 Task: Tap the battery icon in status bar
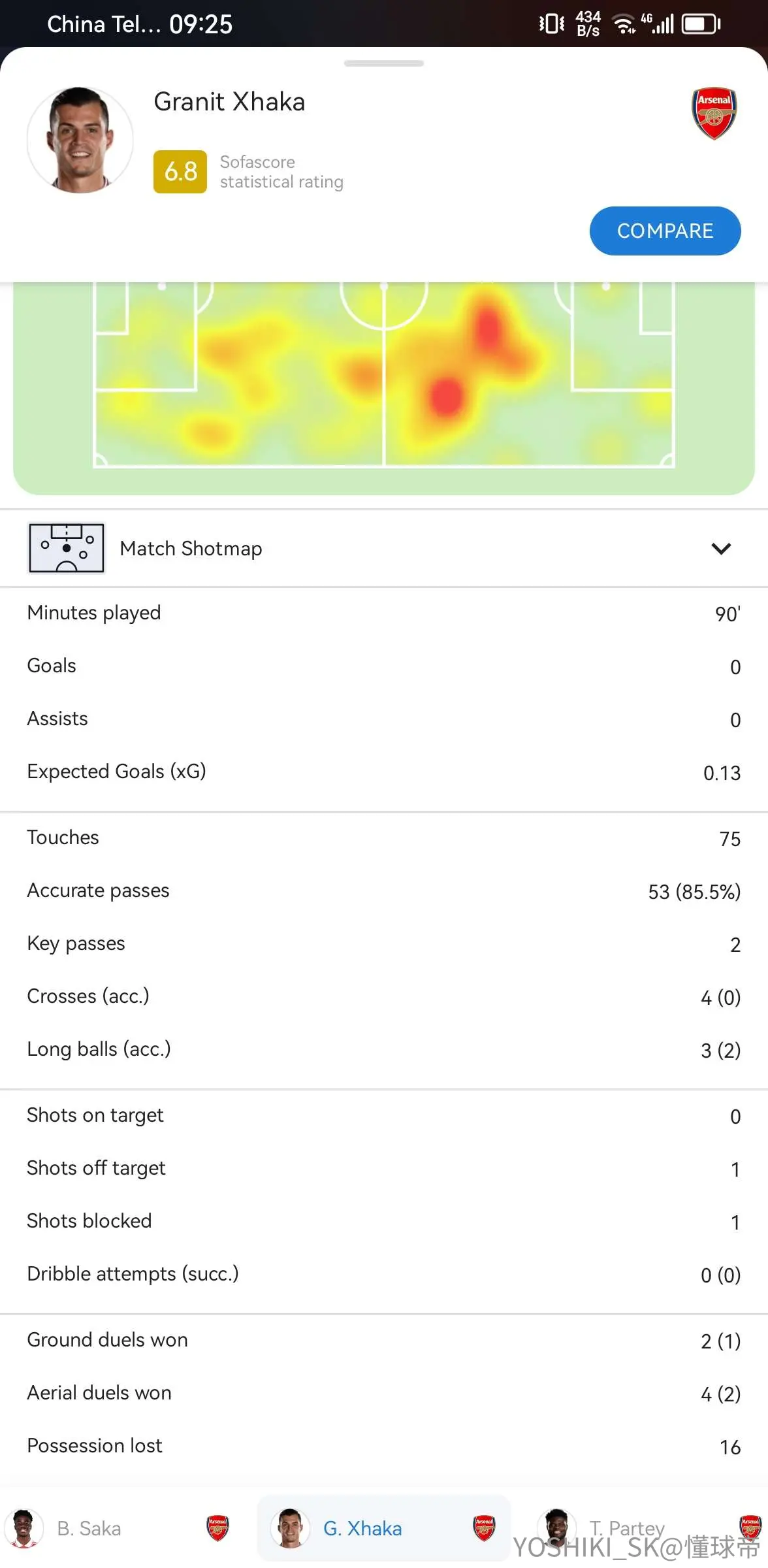click(701, 24)
